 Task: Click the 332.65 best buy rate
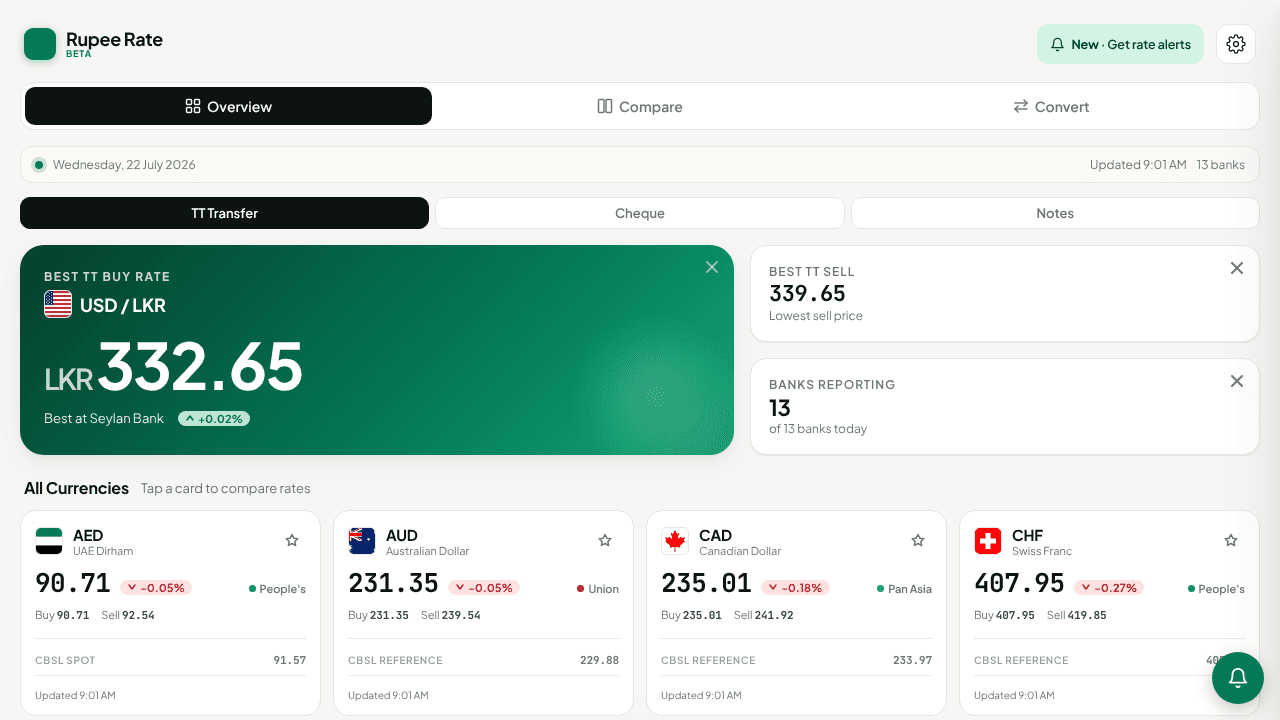(x=200, y=366)
